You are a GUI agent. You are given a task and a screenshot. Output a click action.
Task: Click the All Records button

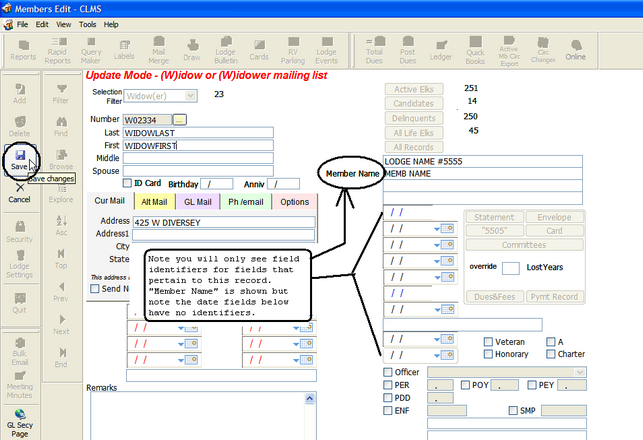click(413, 147)
